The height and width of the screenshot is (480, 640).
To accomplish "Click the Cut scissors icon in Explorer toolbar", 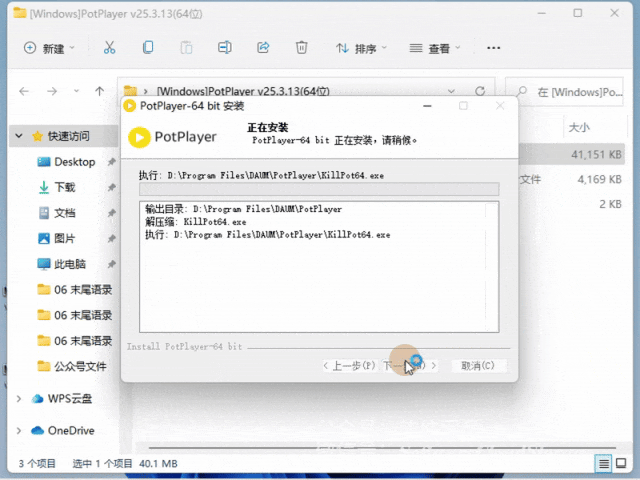I will 109,48.
